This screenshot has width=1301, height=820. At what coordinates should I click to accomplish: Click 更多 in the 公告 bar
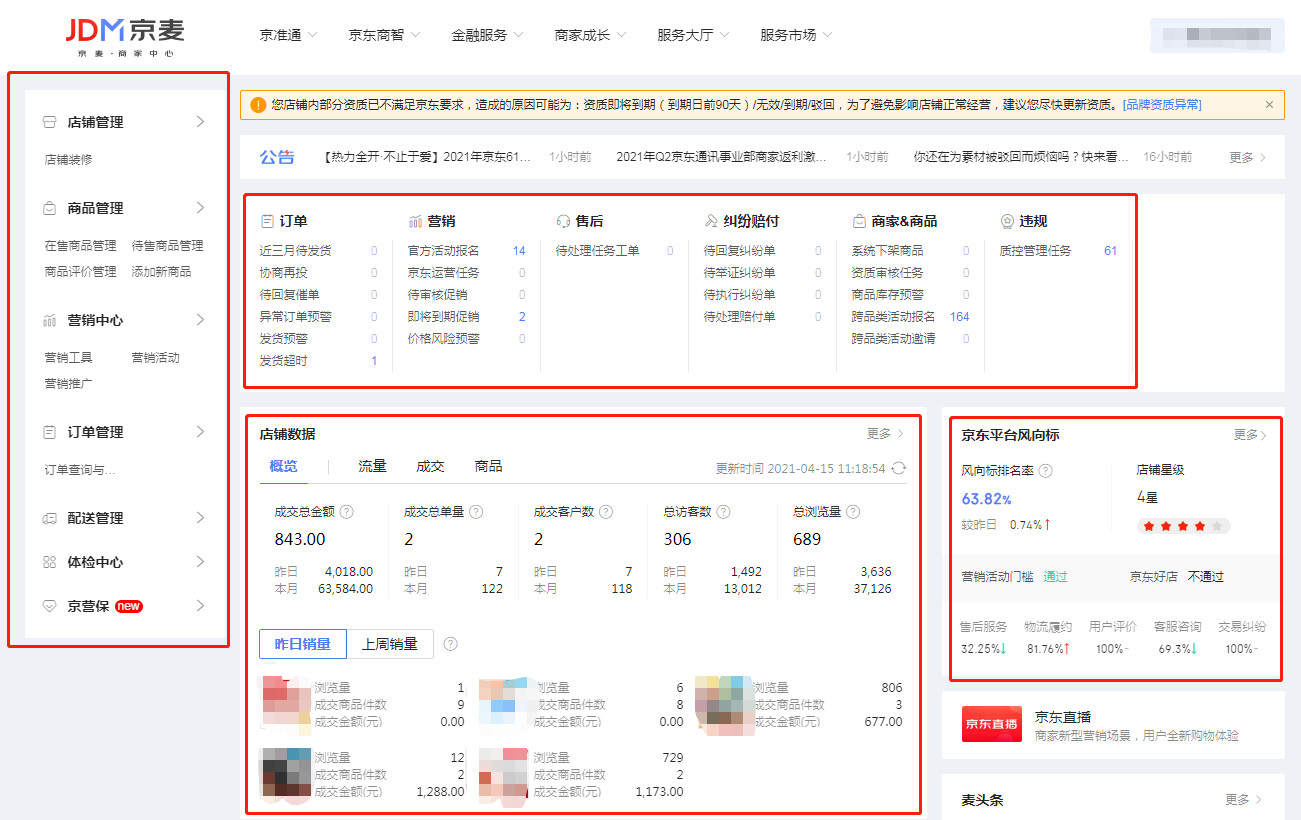1248,157
